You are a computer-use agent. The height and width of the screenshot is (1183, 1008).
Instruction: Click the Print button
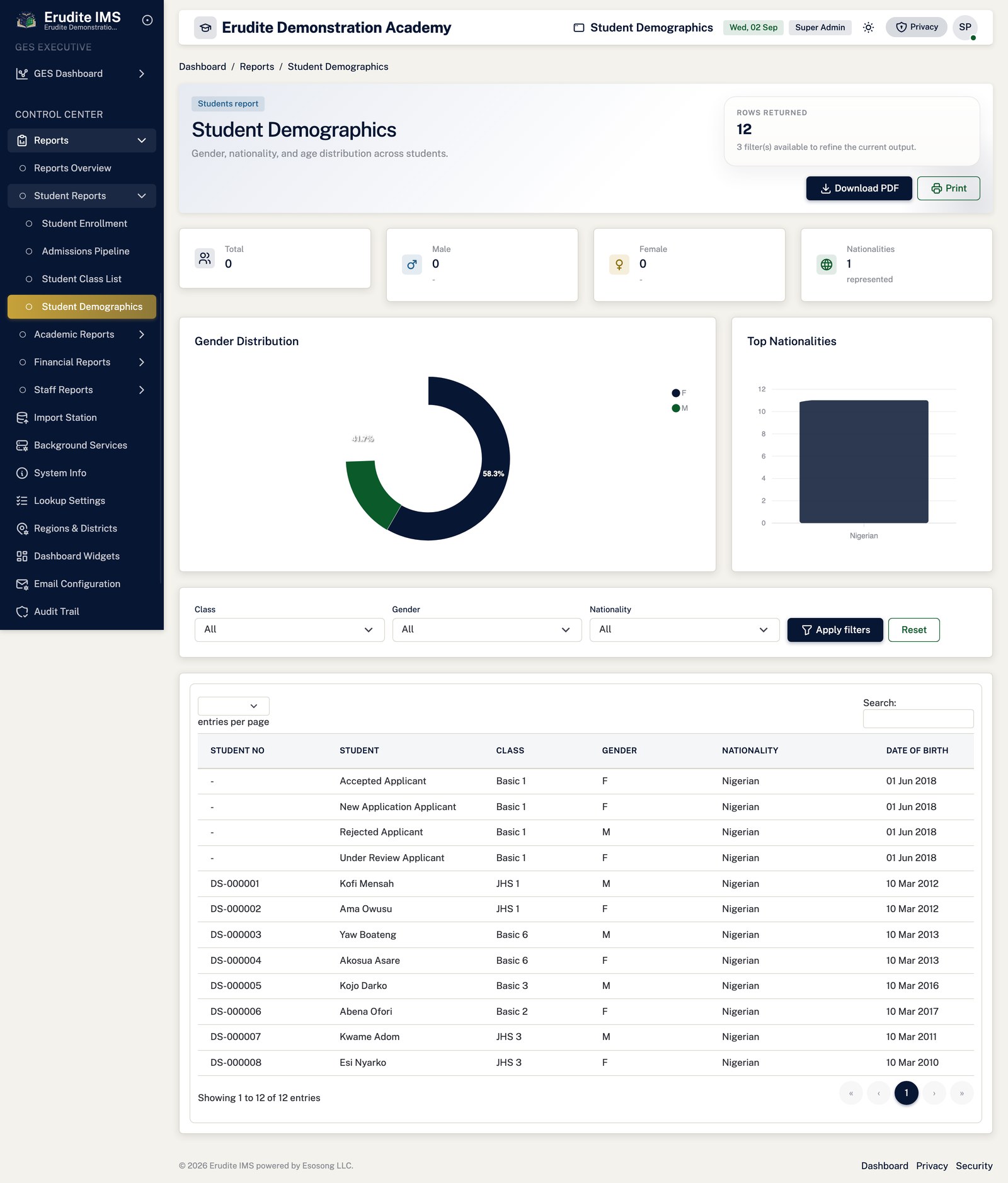948,188
